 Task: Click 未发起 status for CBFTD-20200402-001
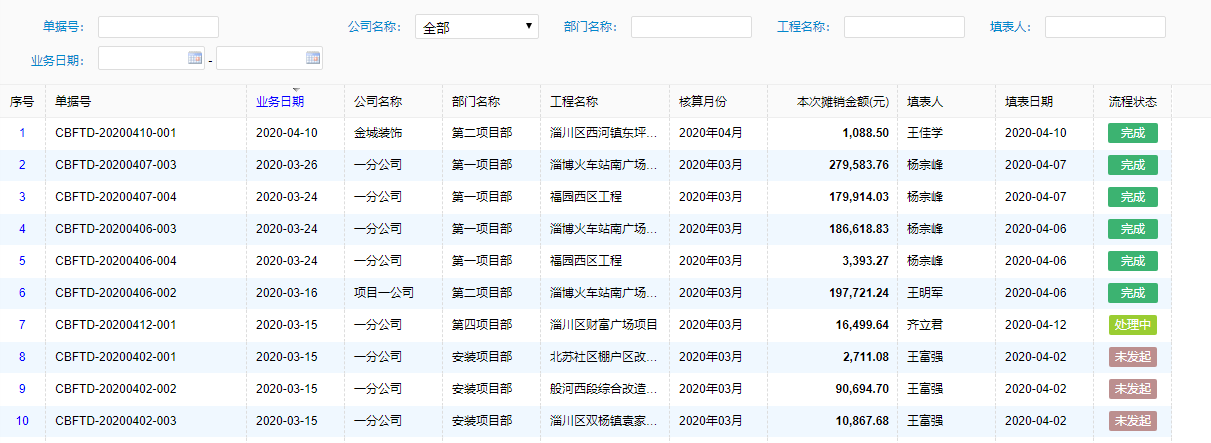click(x=1132, y=357)
